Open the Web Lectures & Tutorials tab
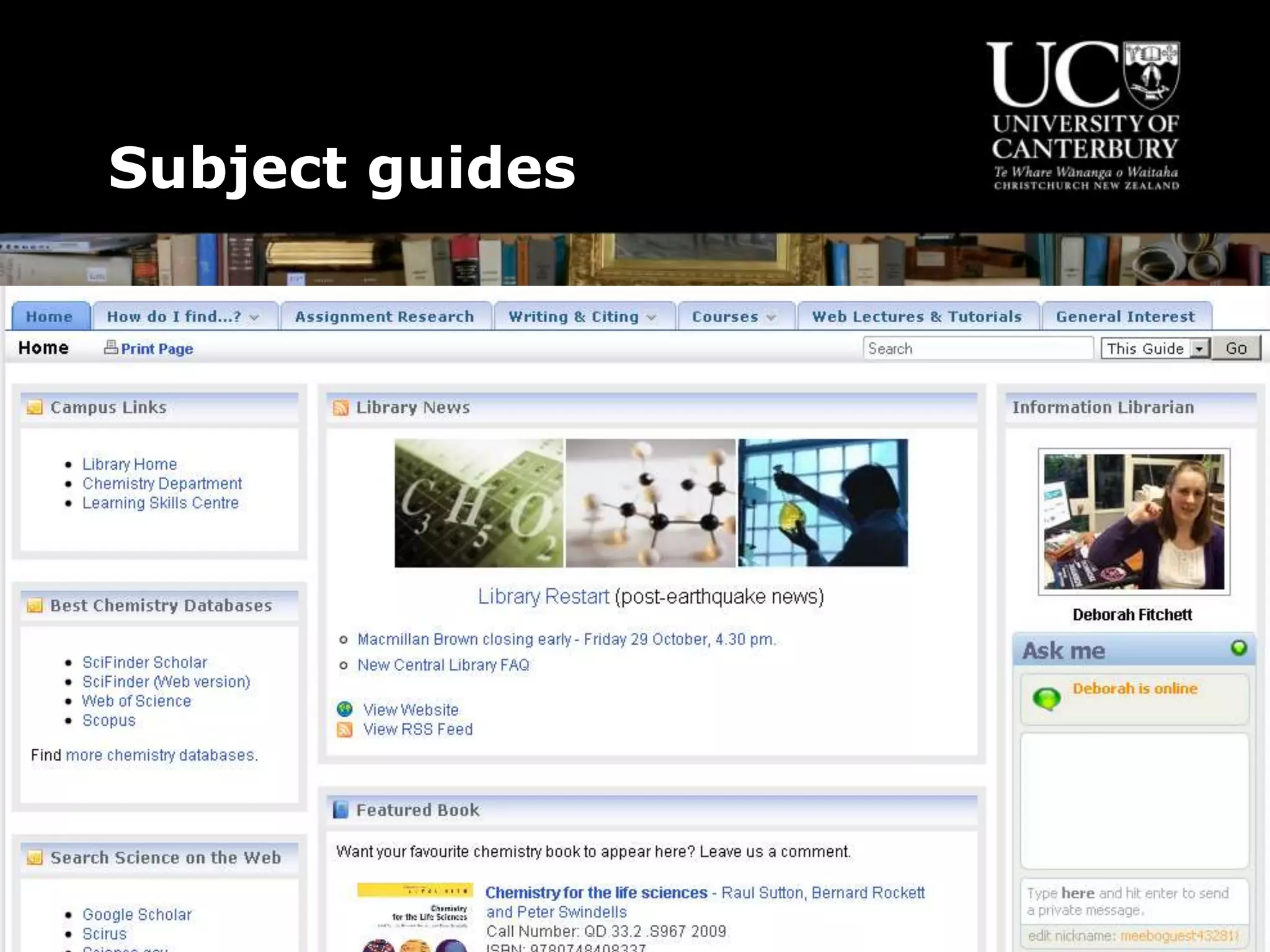 coord(917,316)
